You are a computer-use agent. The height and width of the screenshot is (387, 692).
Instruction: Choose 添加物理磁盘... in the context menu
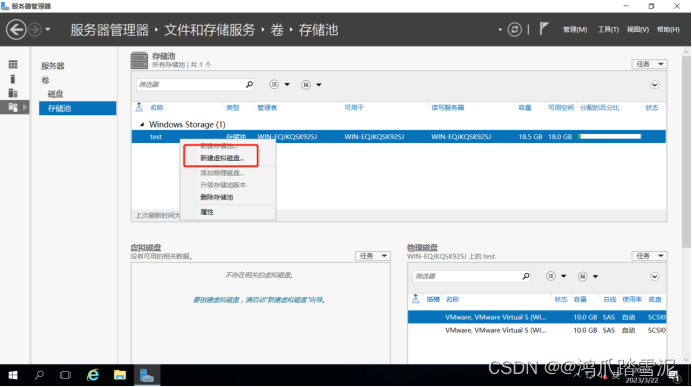pos(222,173)
